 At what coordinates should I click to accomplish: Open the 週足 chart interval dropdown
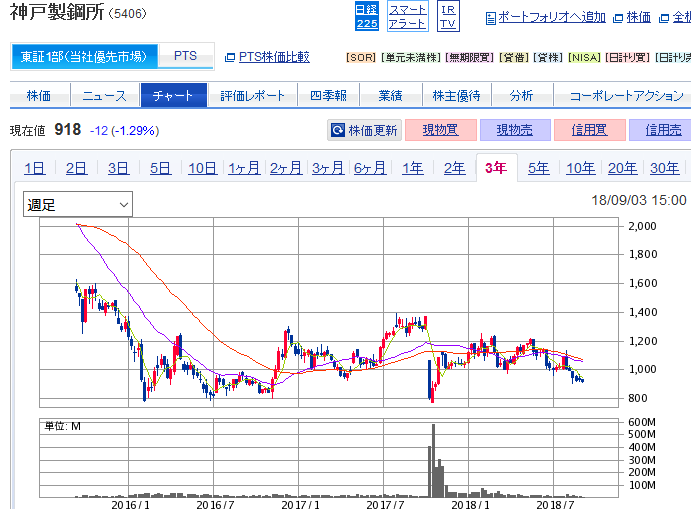click(x=78, y=204)
